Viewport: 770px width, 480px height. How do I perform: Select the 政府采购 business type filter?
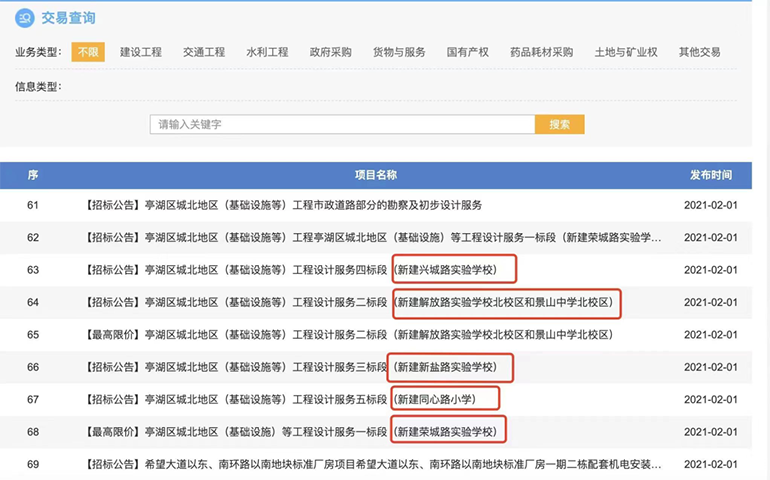330,52
